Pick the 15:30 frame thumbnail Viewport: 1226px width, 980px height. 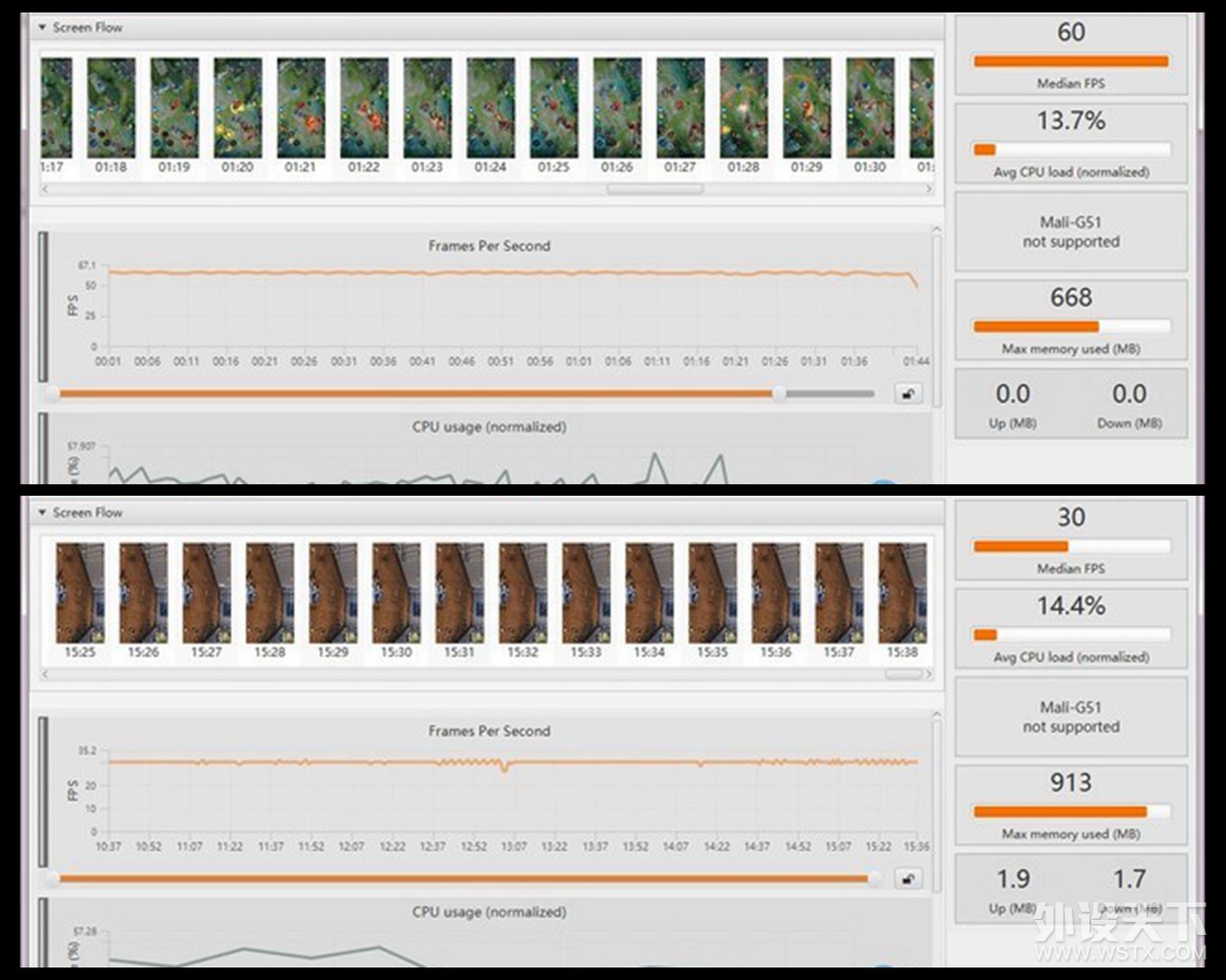point(397,593)
